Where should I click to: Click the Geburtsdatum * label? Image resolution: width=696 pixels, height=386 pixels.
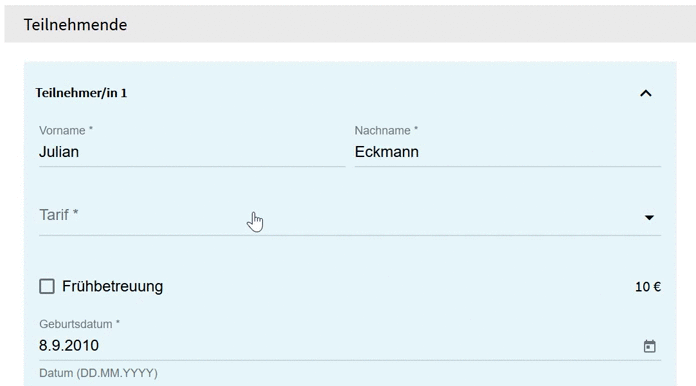tap(79, 324)
